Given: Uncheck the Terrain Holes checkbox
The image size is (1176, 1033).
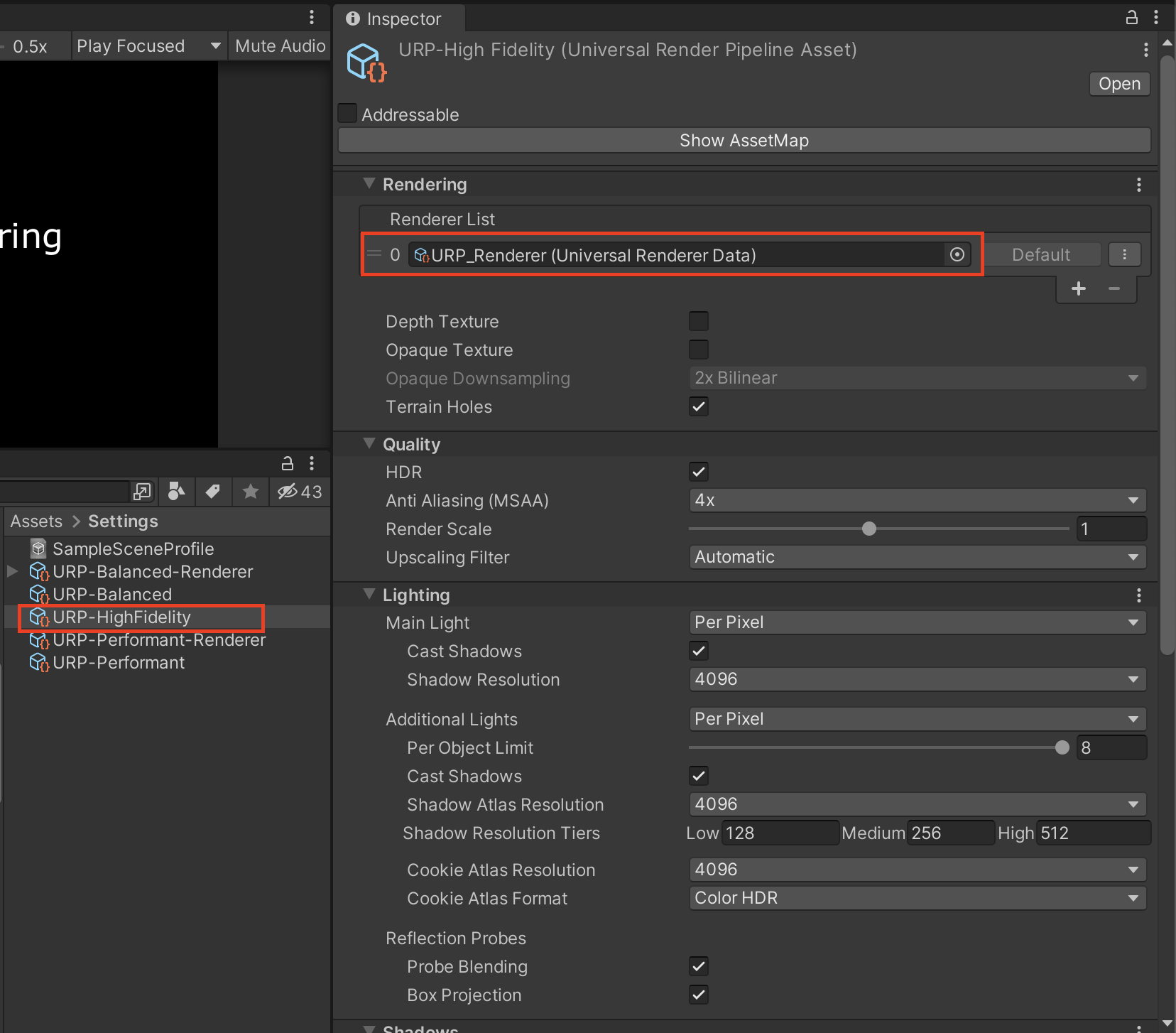Looking at the screenshot, I should coord(699,406).
